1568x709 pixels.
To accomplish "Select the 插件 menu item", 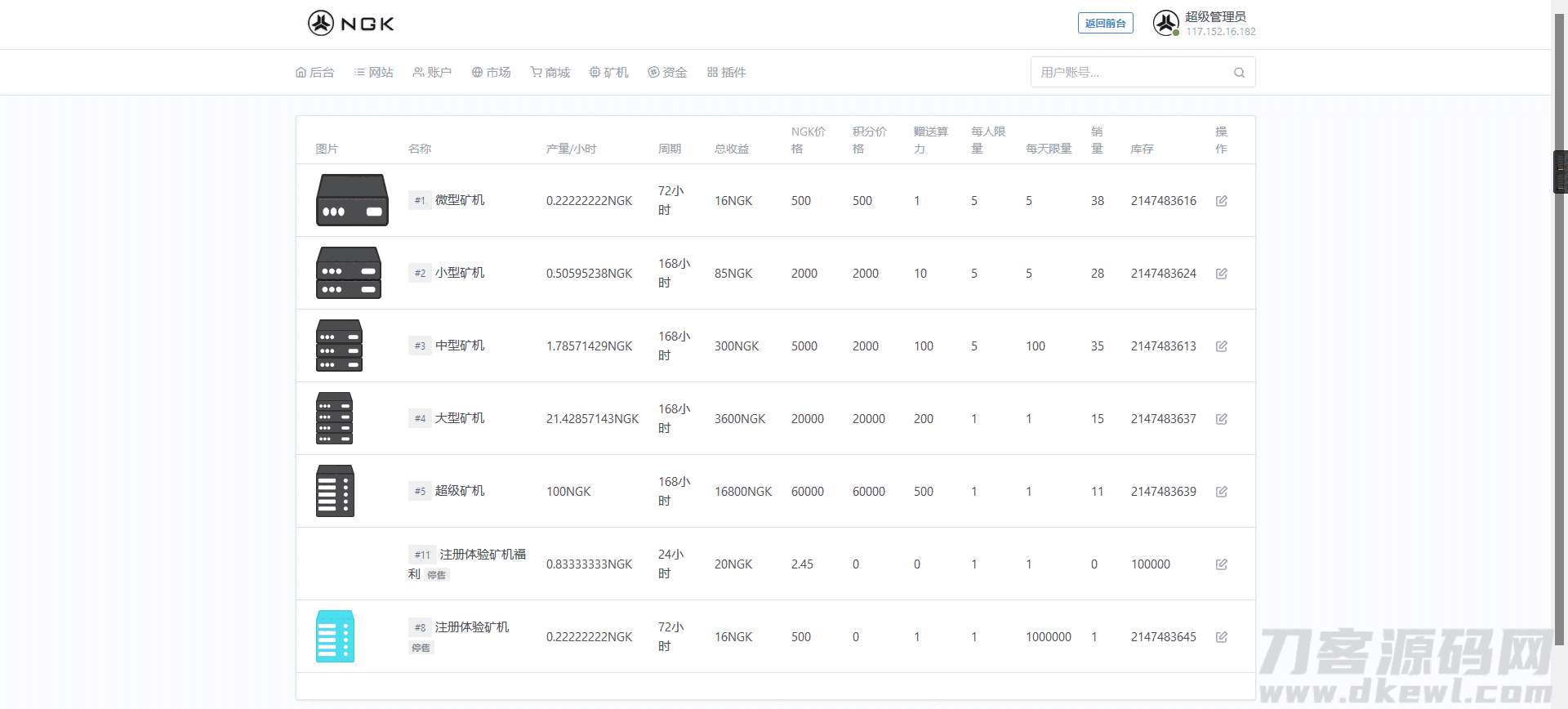I will [x=727, y=73].
